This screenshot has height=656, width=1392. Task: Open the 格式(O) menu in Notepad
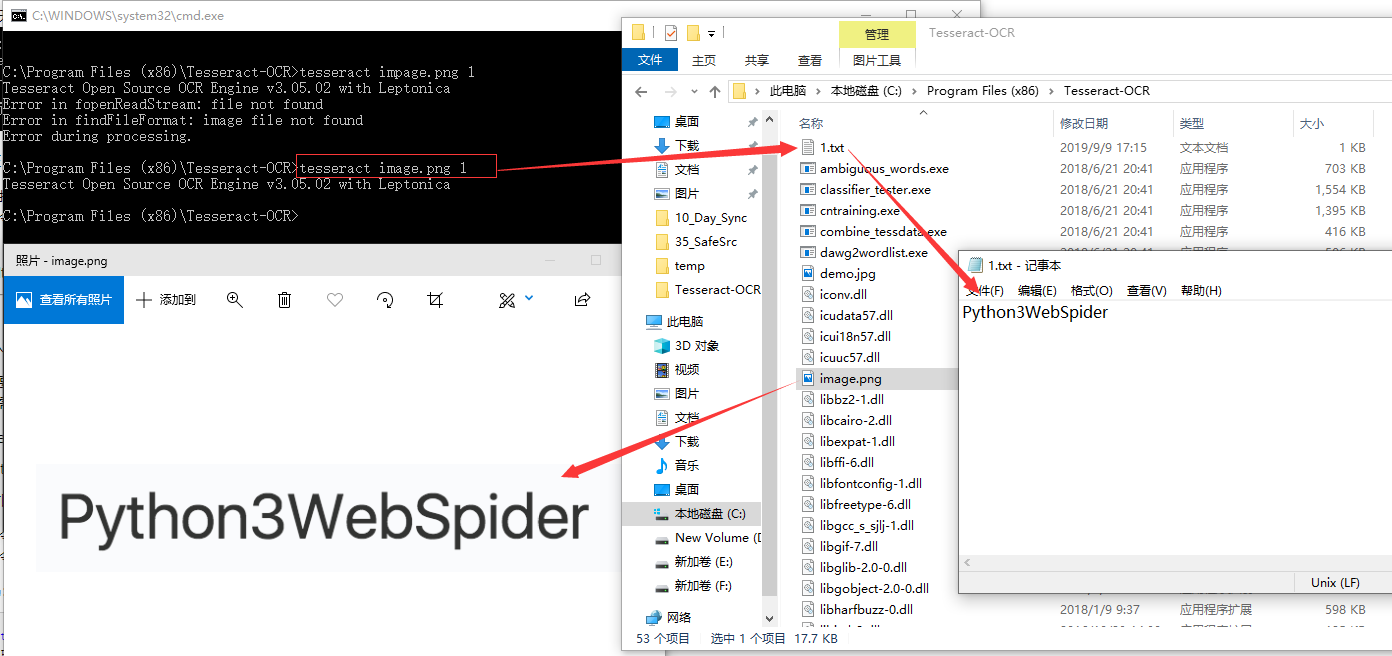click(1091, 291)
